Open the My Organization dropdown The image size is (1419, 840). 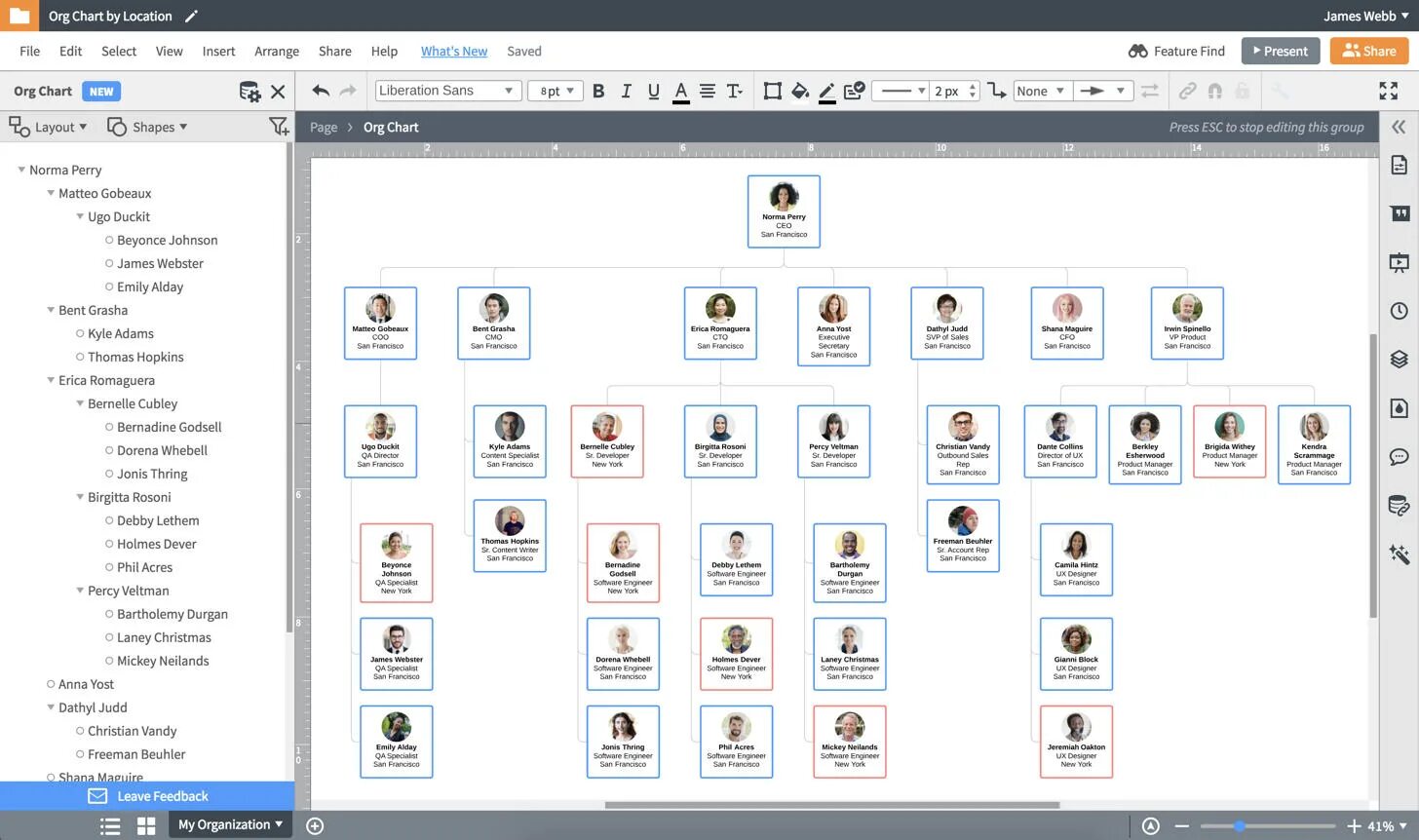(231, 824)
